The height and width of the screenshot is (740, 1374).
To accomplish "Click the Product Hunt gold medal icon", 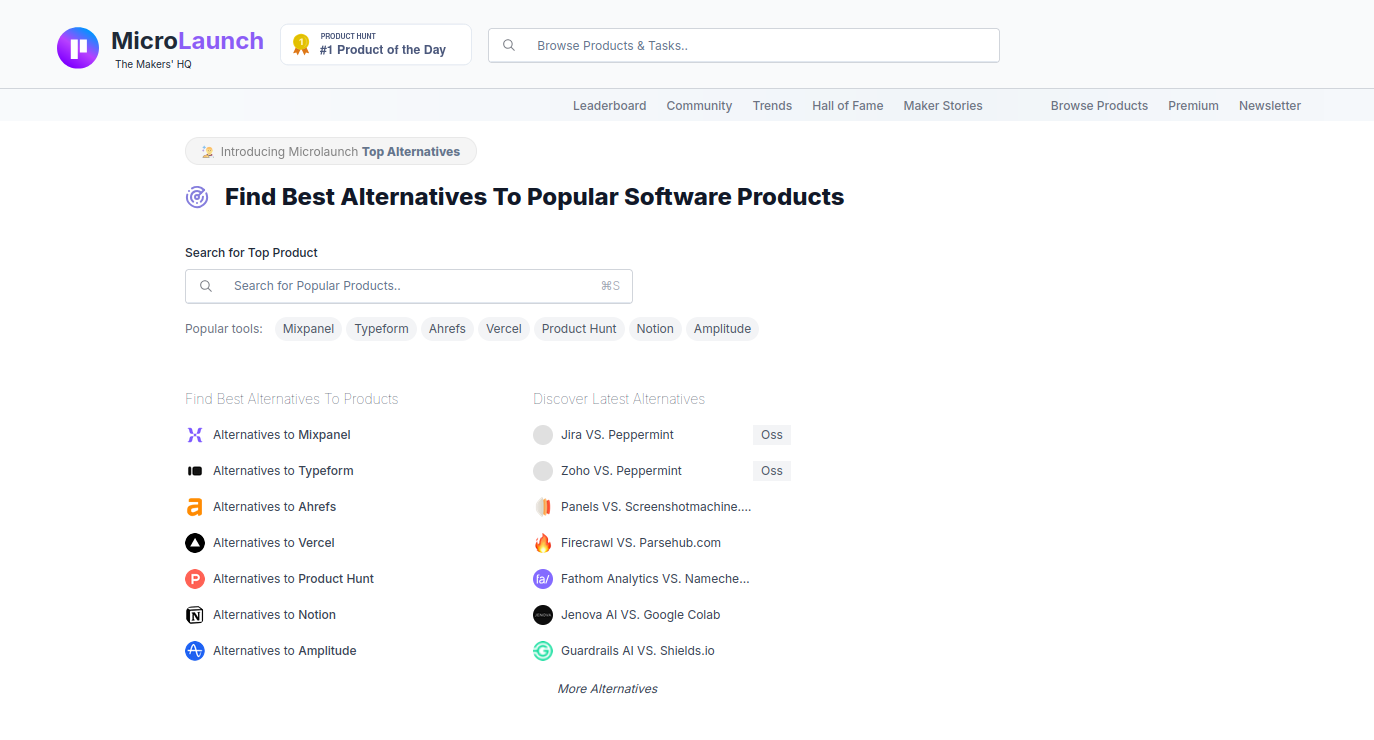I will pos(301,45).
